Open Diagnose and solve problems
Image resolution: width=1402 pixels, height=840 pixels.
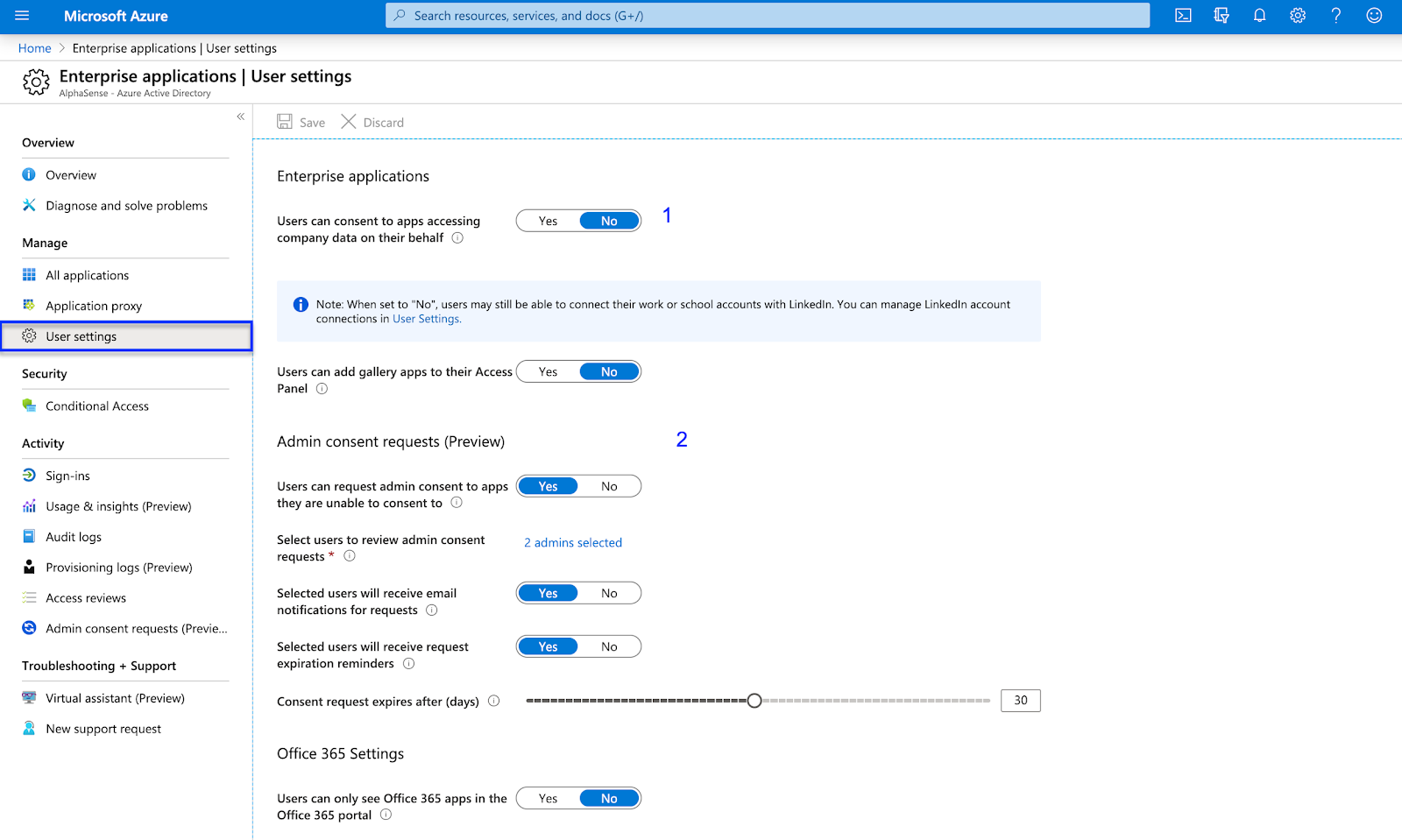click(126, 205)
